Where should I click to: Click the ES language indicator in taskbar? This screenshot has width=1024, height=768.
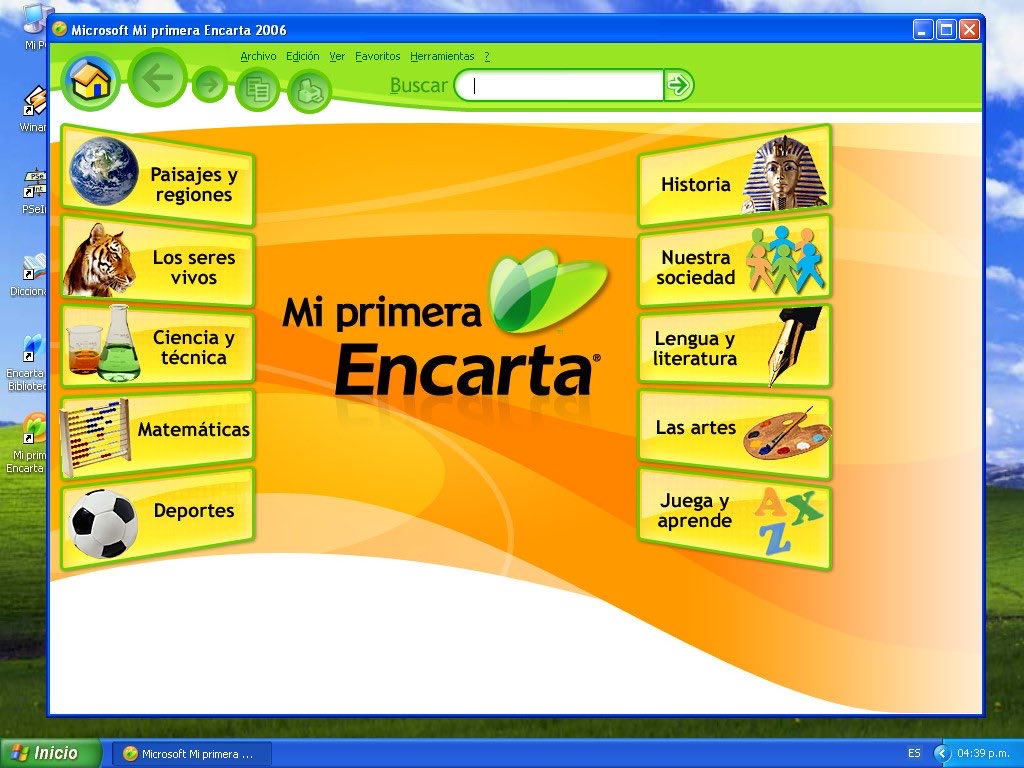click(914, 754)
